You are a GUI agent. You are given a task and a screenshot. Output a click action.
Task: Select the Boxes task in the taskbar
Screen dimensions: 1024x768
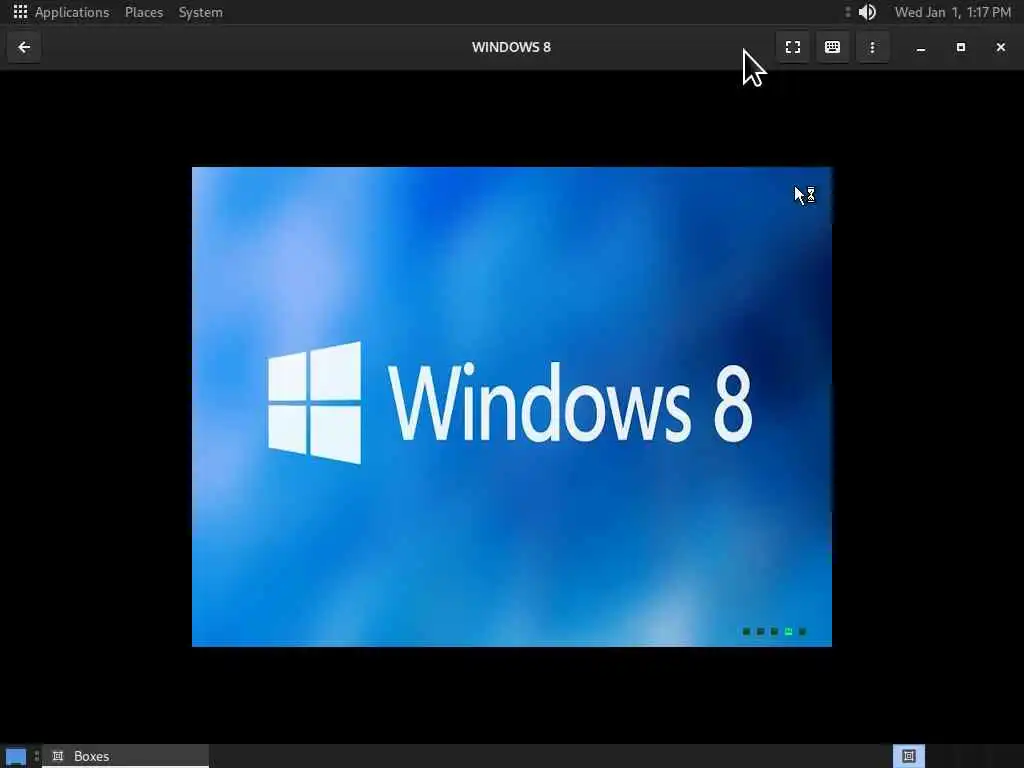pyautogui.click(x=125, y=756)
